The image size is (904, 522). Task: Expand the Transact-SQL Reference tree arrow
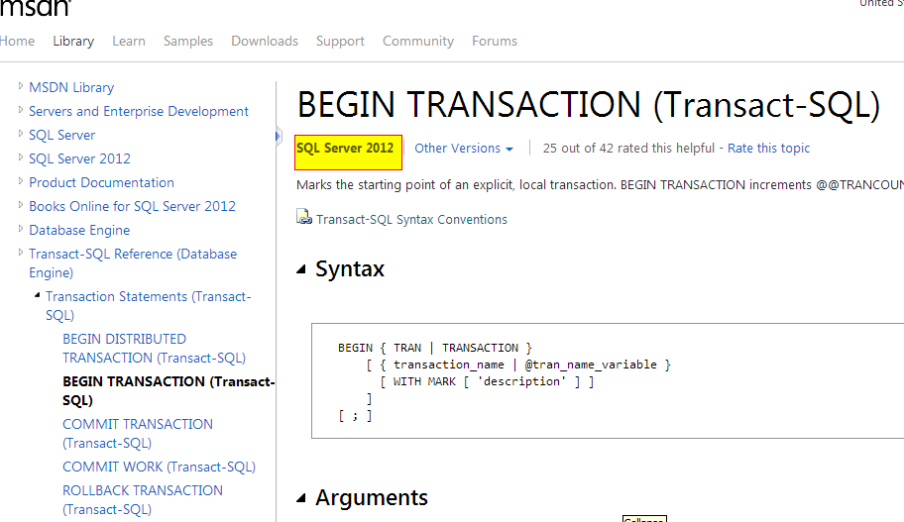(x=21, y=252)
